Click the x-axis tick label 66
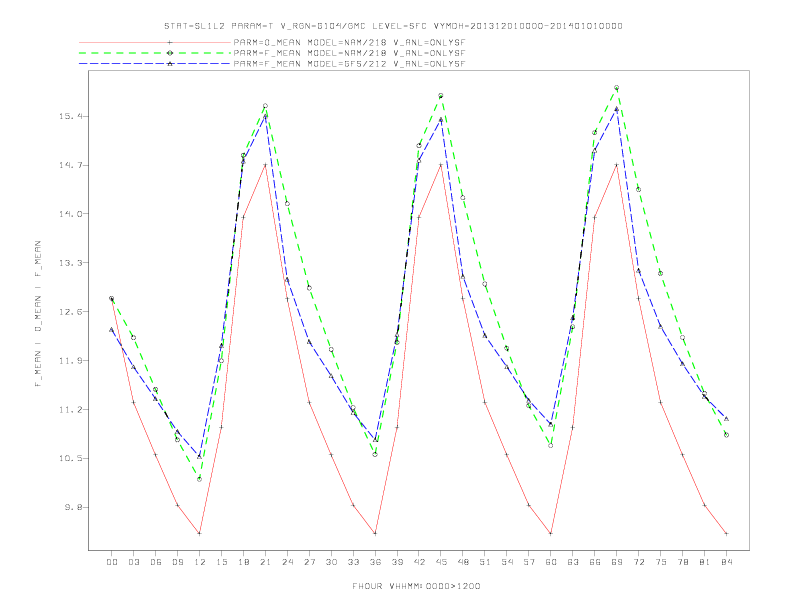 click(595, 562)
